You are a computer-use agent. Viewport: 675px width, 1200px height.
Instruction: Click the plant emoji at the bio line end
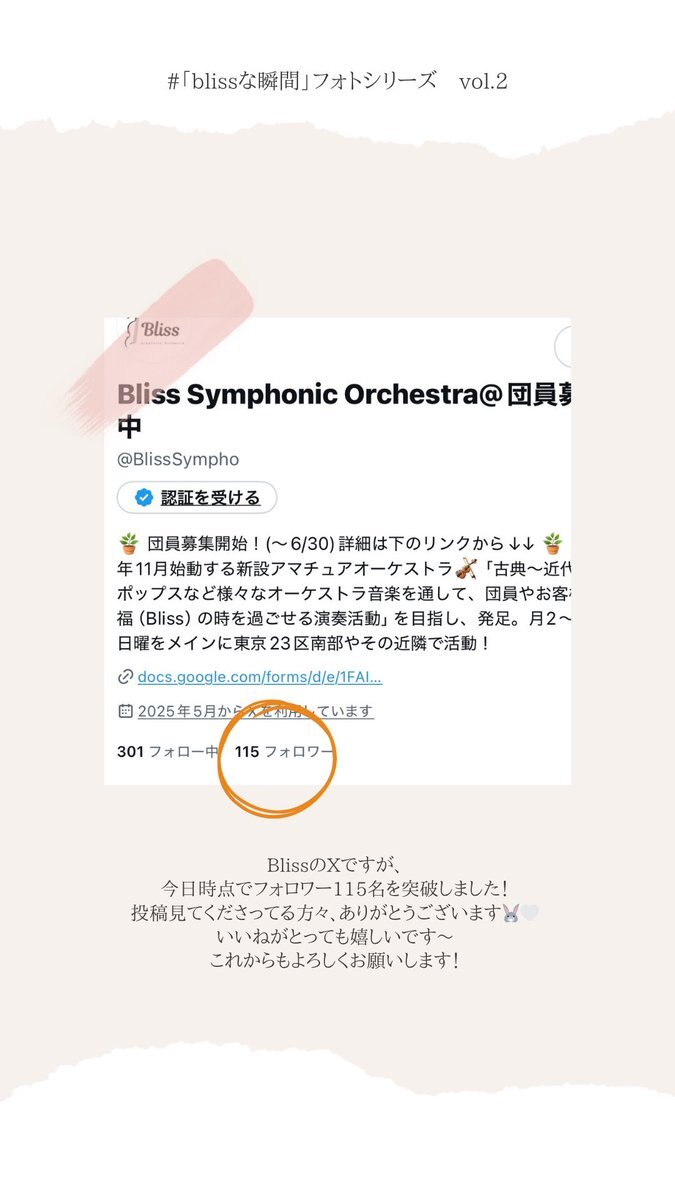tap(553, 544)
